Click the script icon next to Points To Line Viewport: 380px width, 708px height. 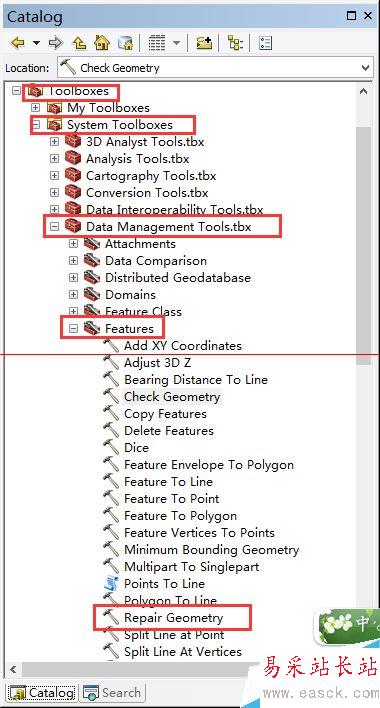(x=111, y=583)
